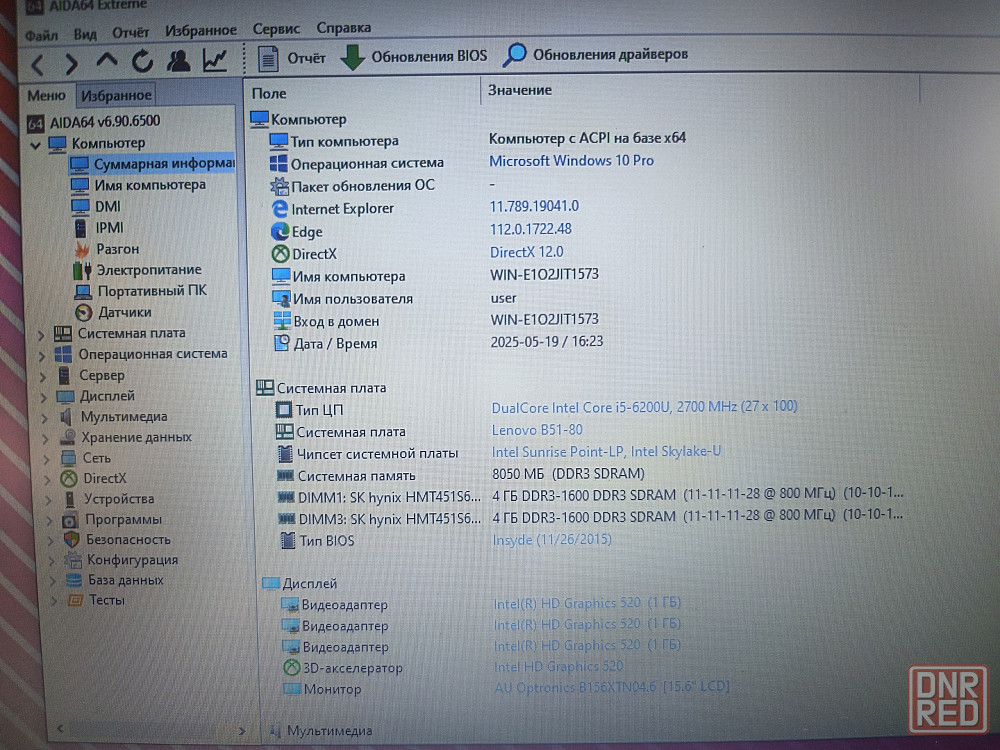Switch to the Меню tab
This screenshot has width=1000, height=750.
click(x=47, y=96)
